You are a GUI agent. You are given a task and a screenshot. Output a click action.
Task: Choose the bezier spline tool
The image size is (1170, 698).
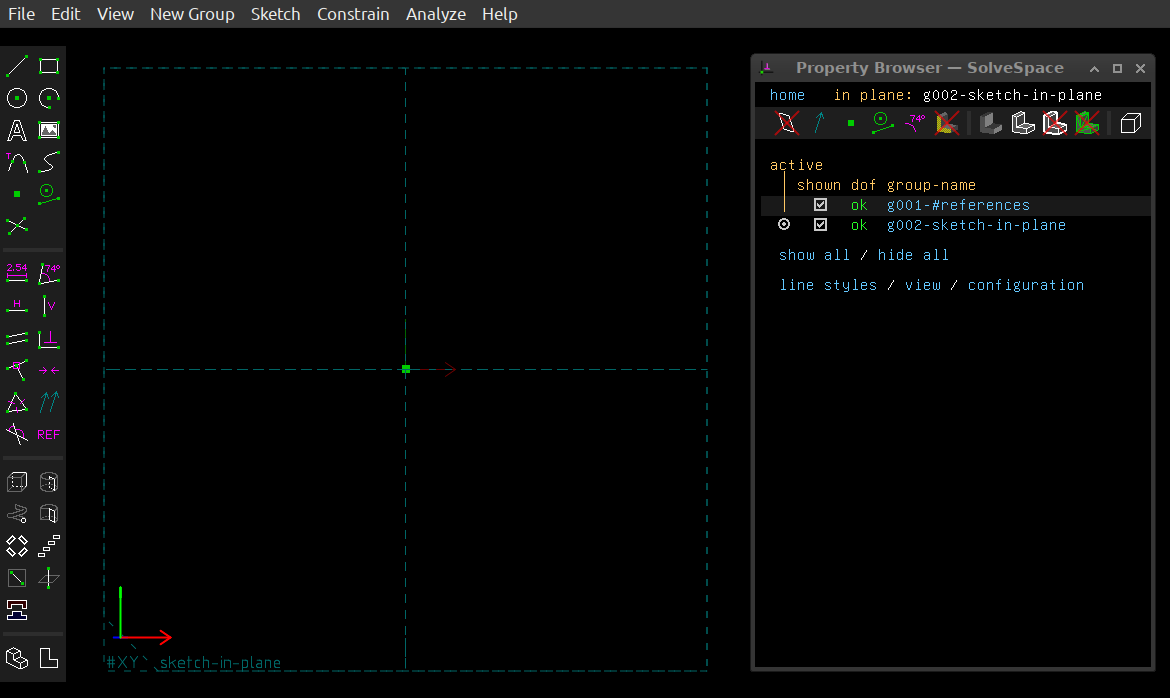(49, 162)
